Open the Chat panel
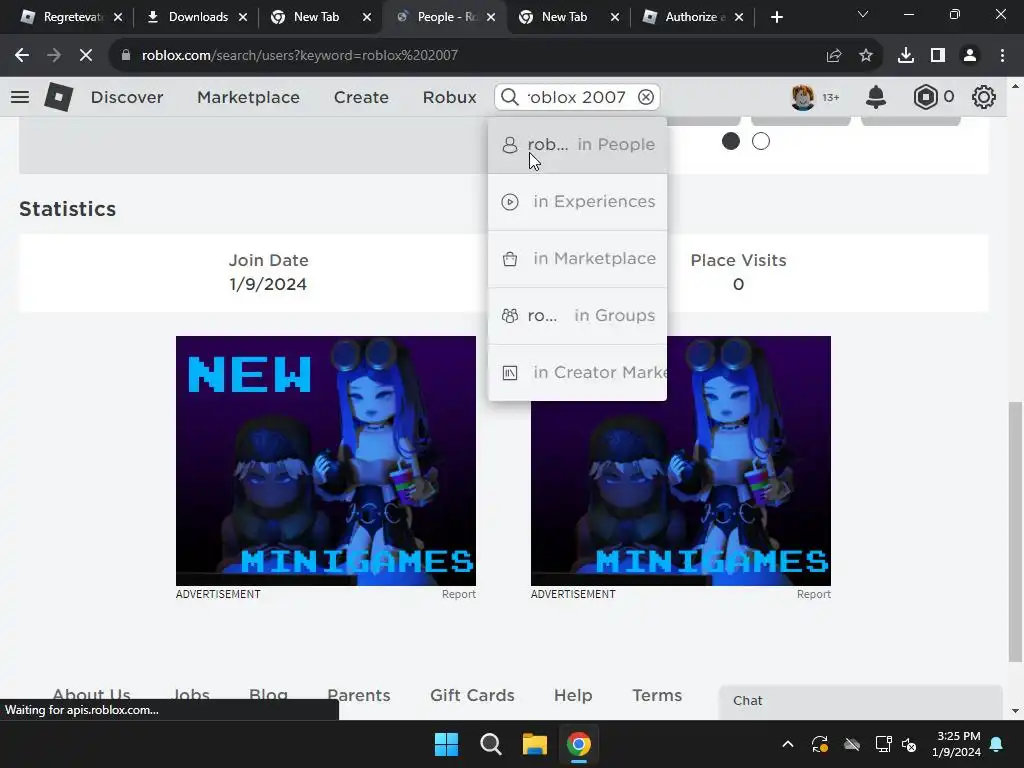The width and height of the screenshot is (1024, 768). point(861,701)
